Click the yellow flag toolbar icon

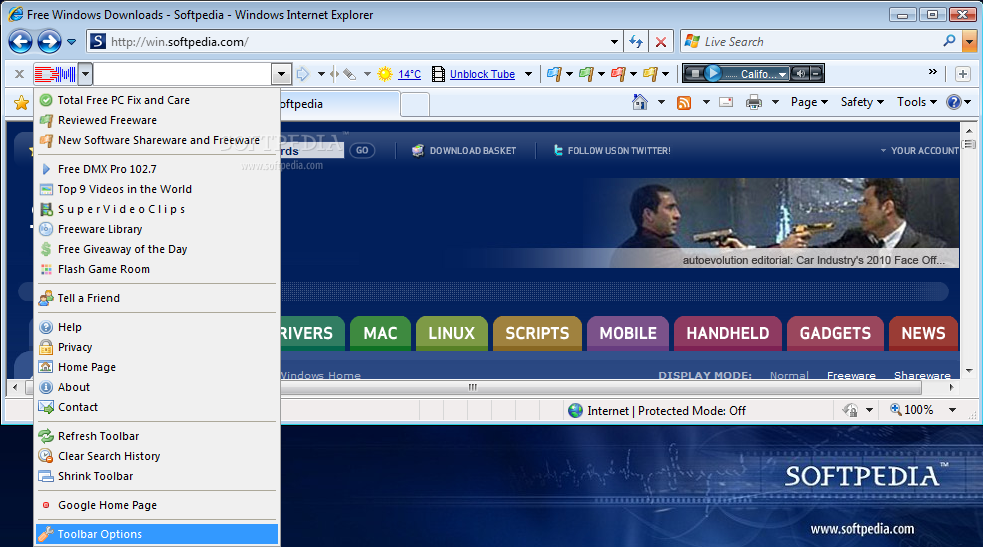650,74
